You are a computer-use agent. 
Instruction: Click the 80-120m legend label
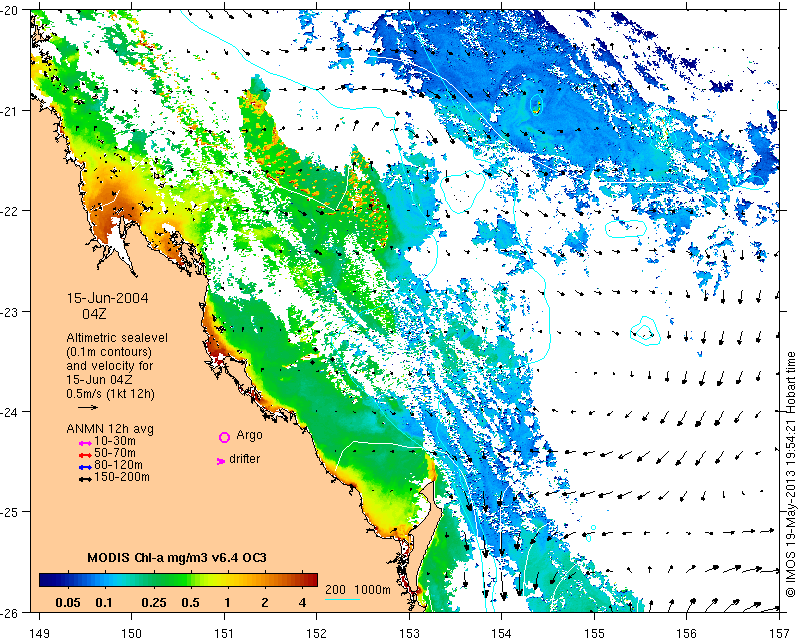(x=118, y=465)
